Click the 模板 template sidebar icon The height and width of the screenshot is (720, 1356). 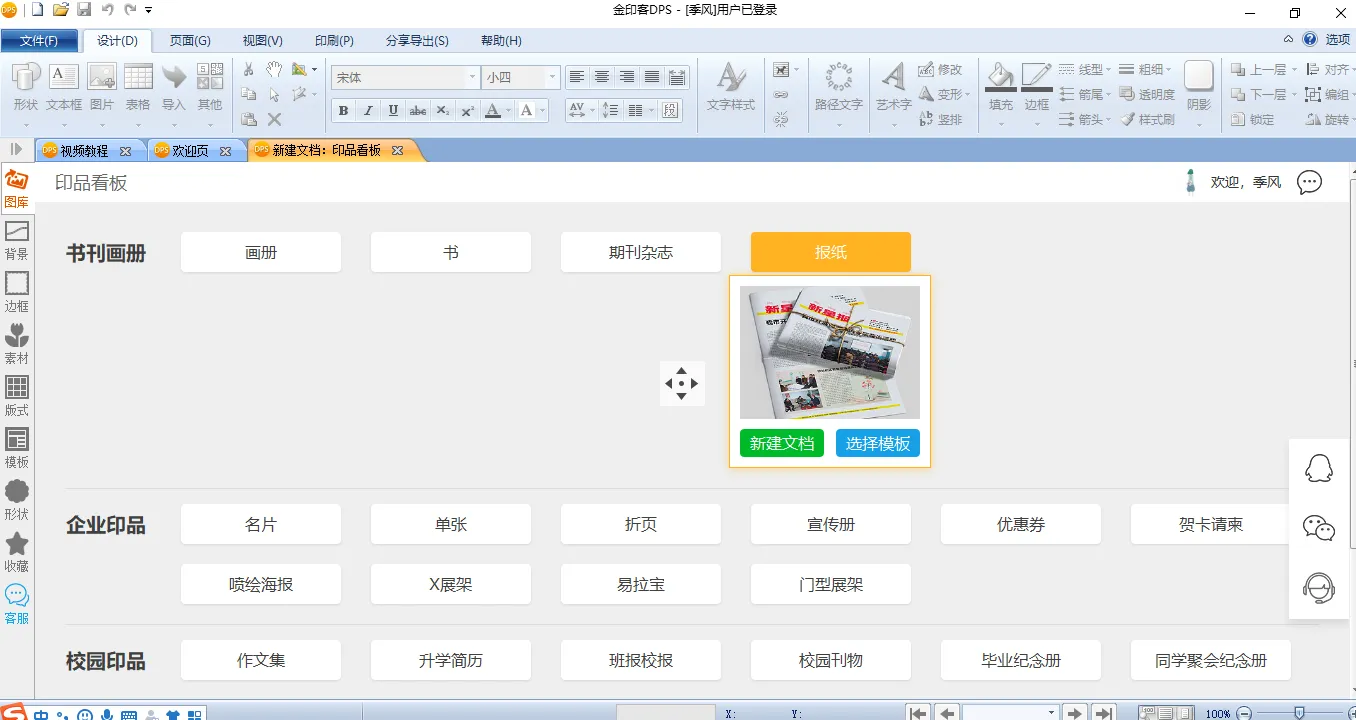[x=16, y=448]
